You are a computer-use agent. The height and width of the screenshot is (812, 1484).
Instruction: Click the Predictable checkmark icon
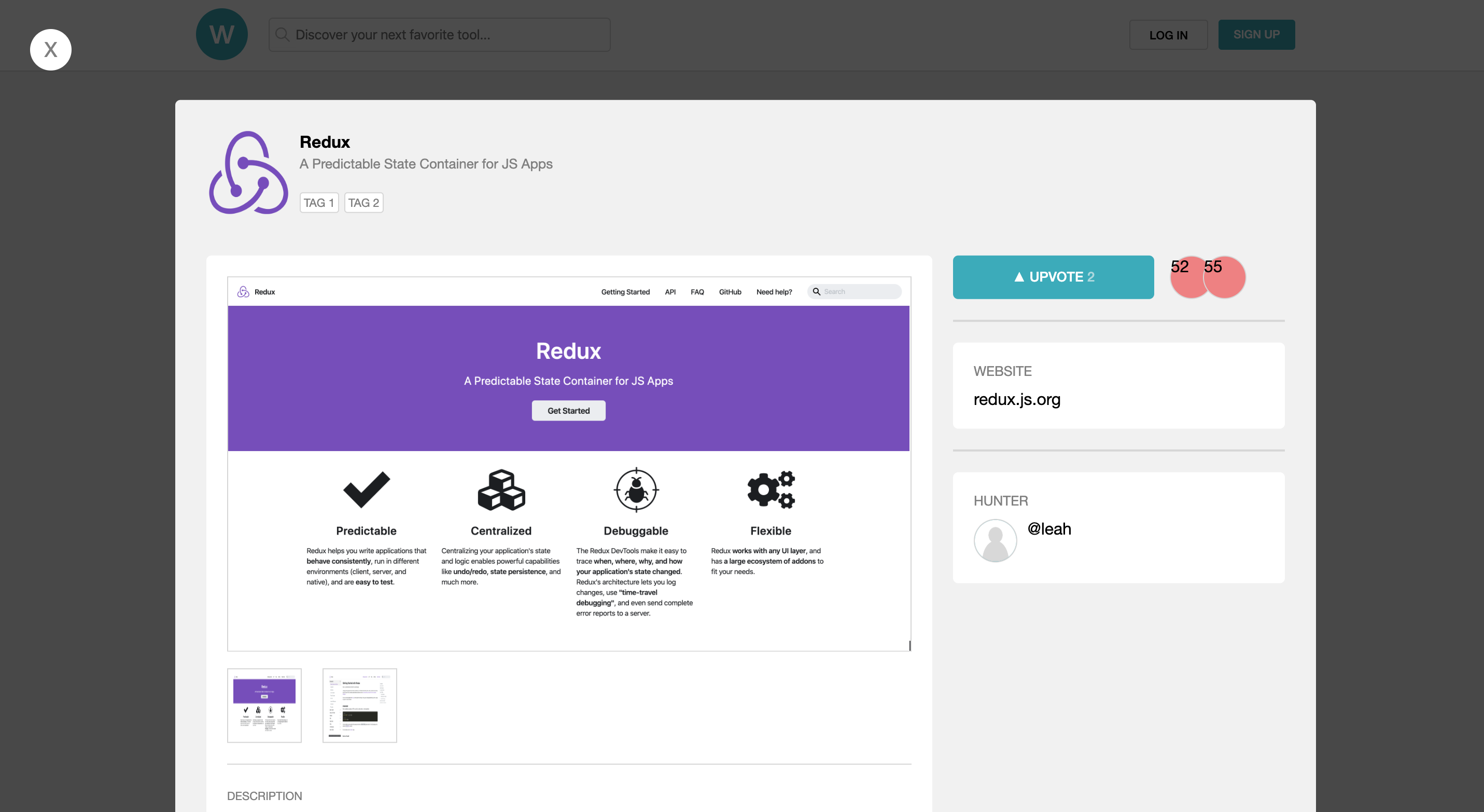click(367, 489)
